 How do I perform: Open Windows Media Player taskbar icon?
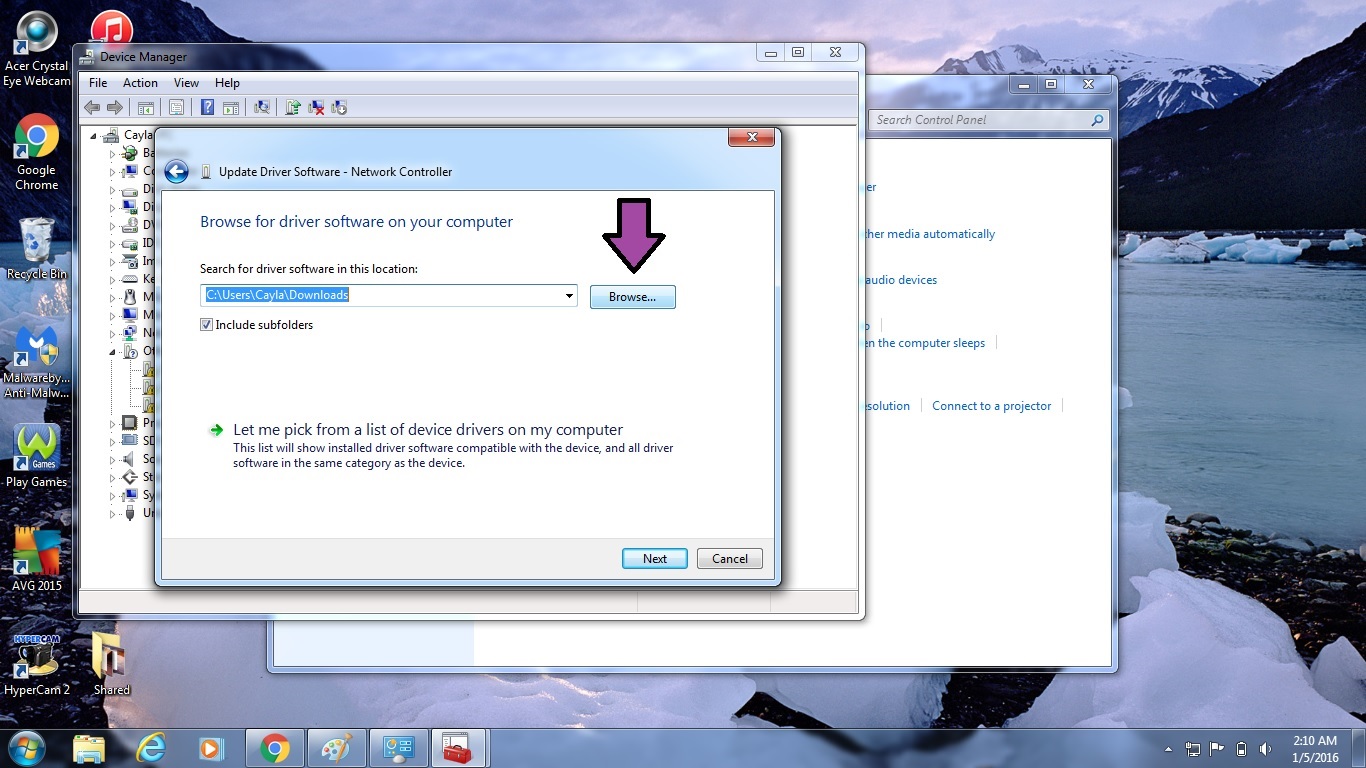(x=210, y=748)
